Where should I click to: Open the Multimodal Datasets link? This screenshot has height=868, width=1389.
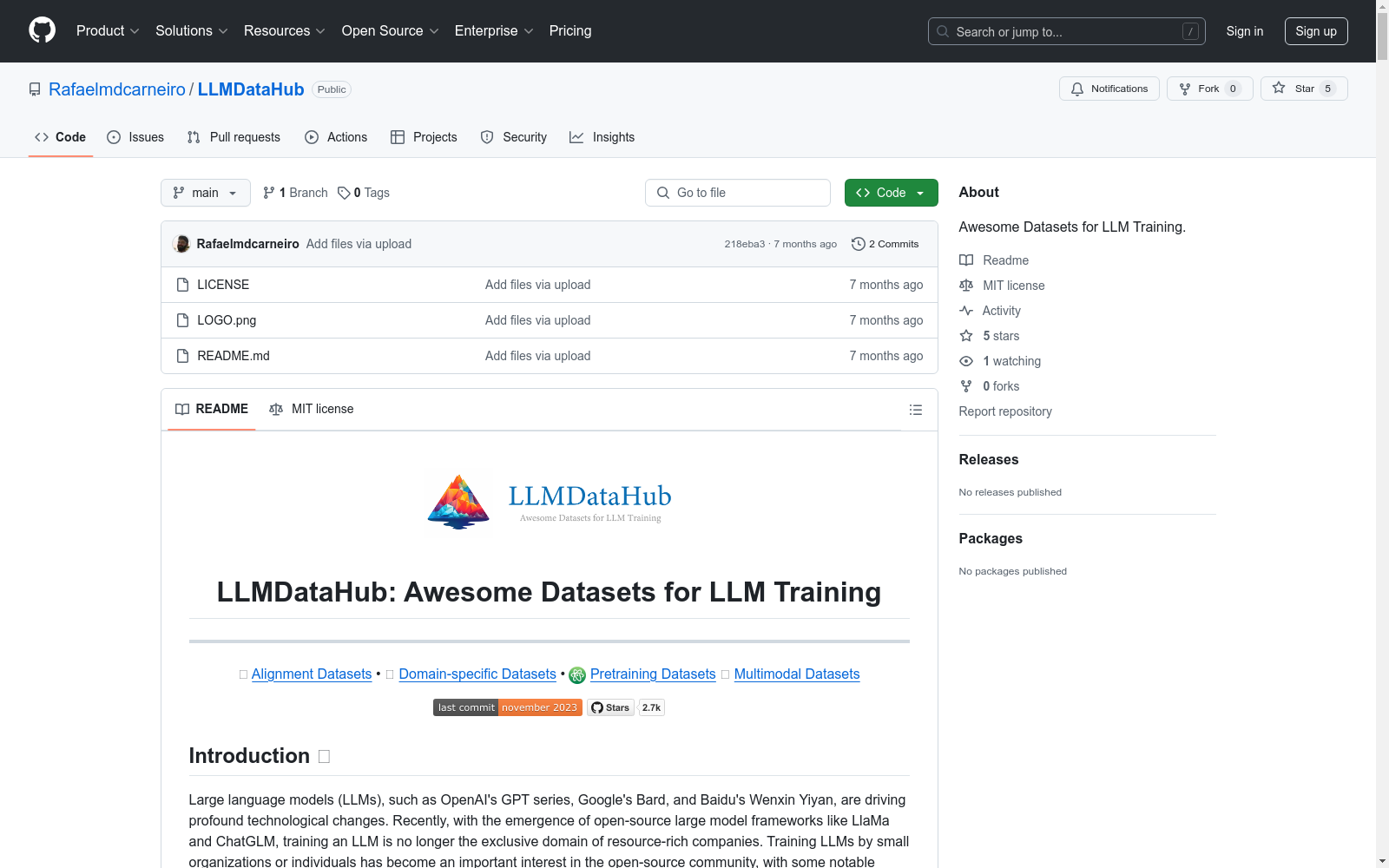pos(797,674)
